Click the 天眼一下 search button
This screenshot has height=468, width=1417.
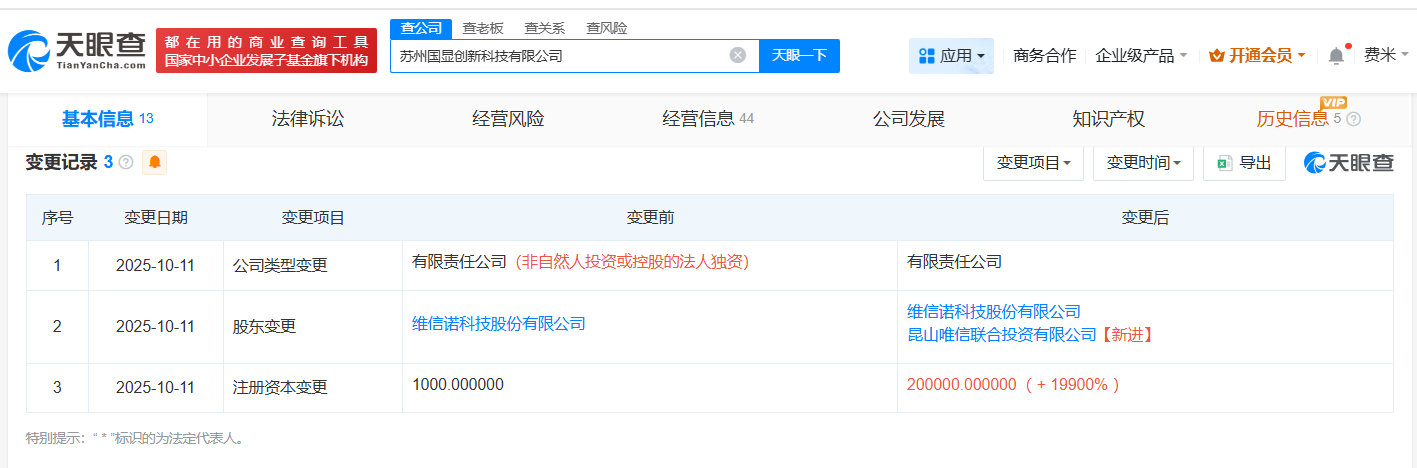799,56
